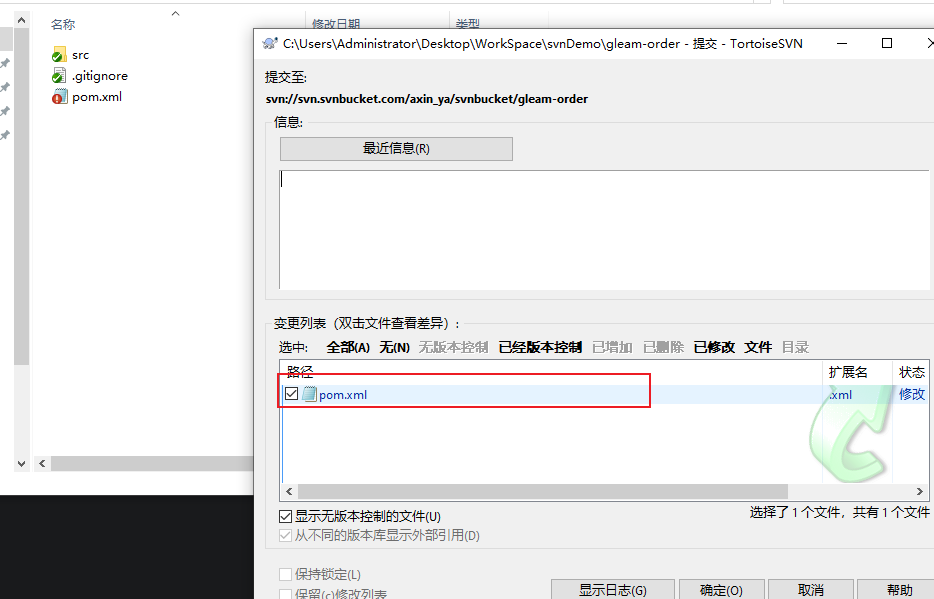Click Explorer sidebar scroll up arrow
This screenshot has height=599, width=934.
[21, 20]
